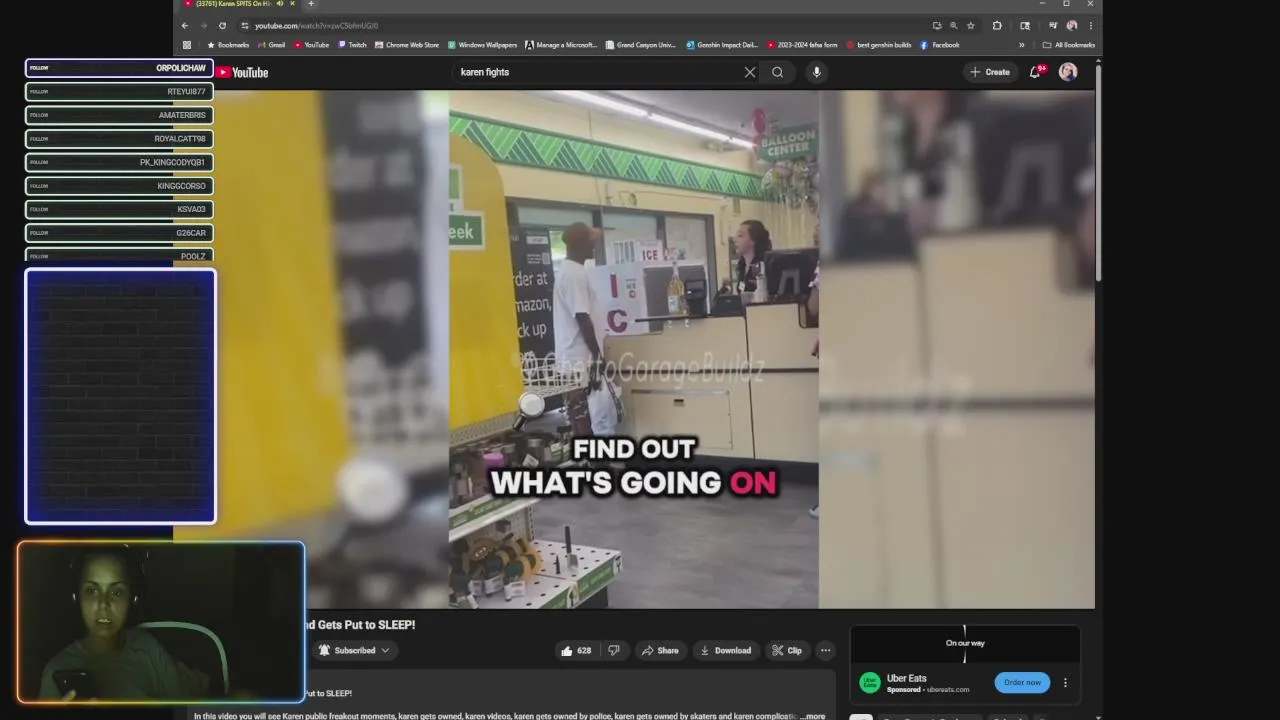Viewport: 1280px width, 720px height.
Task: Open more actions menu beside Clip
Action: 825,650
